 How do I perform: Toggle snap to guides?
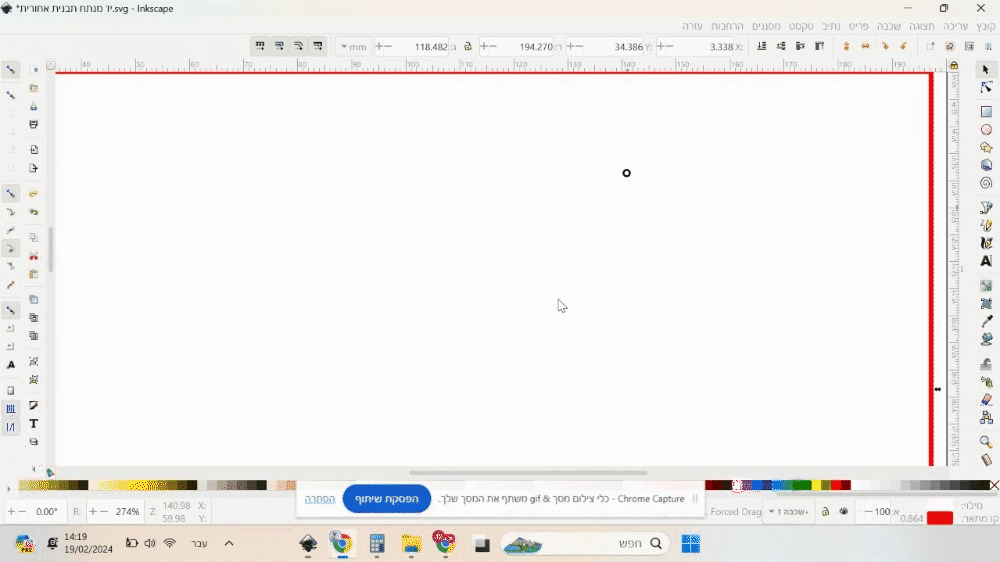11,427
